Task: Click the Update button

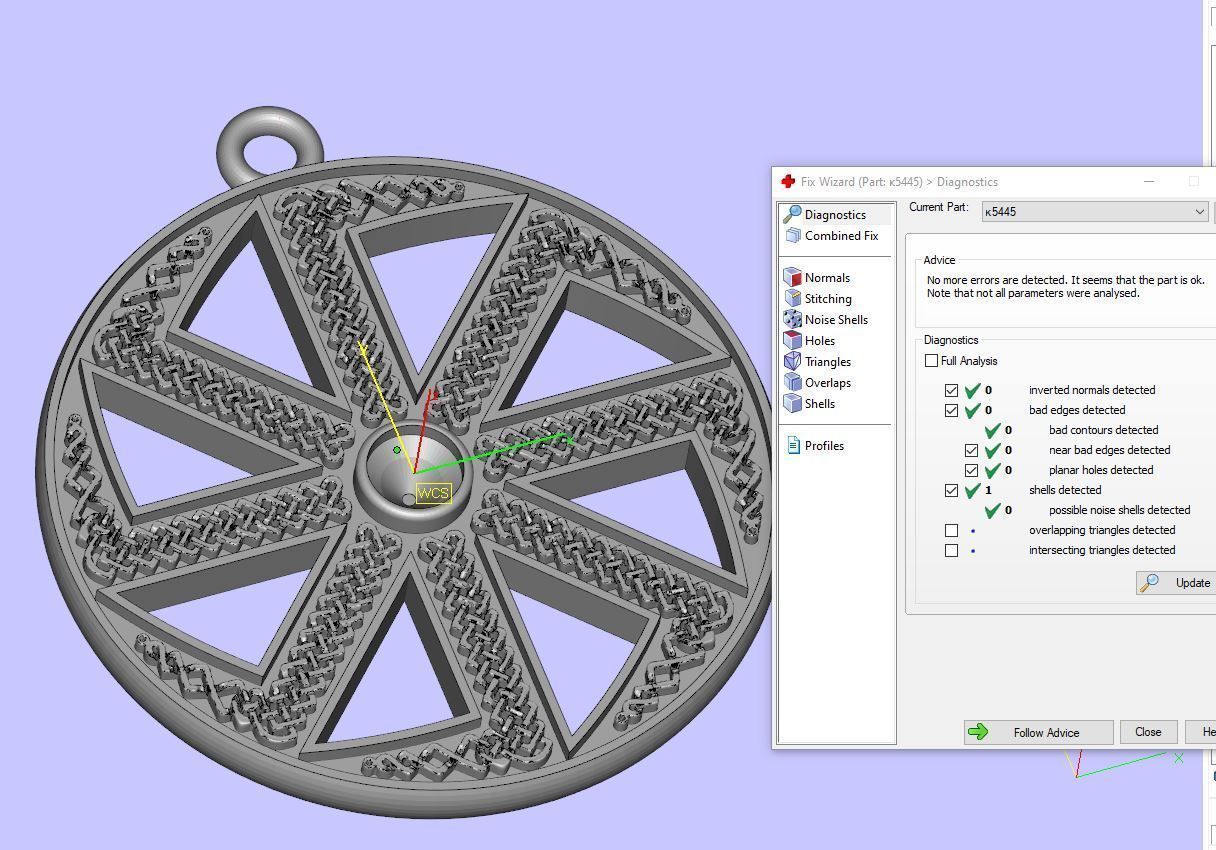Action: [1176, 583]
